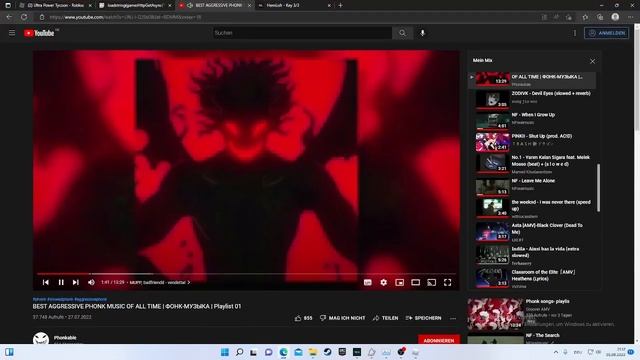Play the weeknd - i was never there
640x360 pixels.
[x=532, y=209]
